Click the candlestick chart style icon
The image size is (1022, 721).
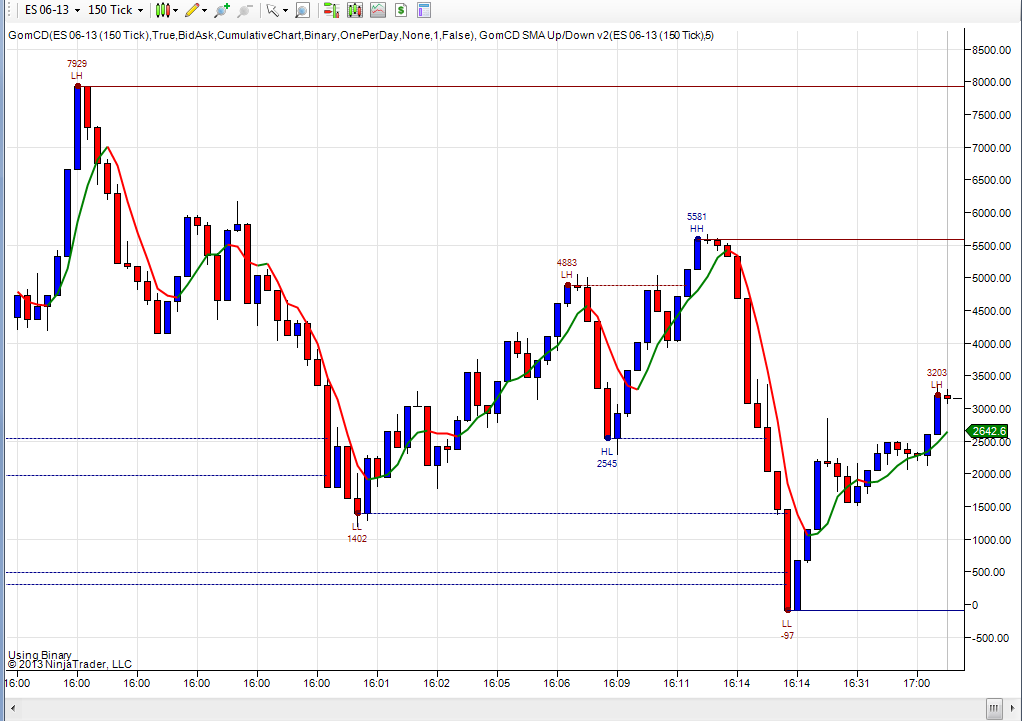tap(162, 10)
